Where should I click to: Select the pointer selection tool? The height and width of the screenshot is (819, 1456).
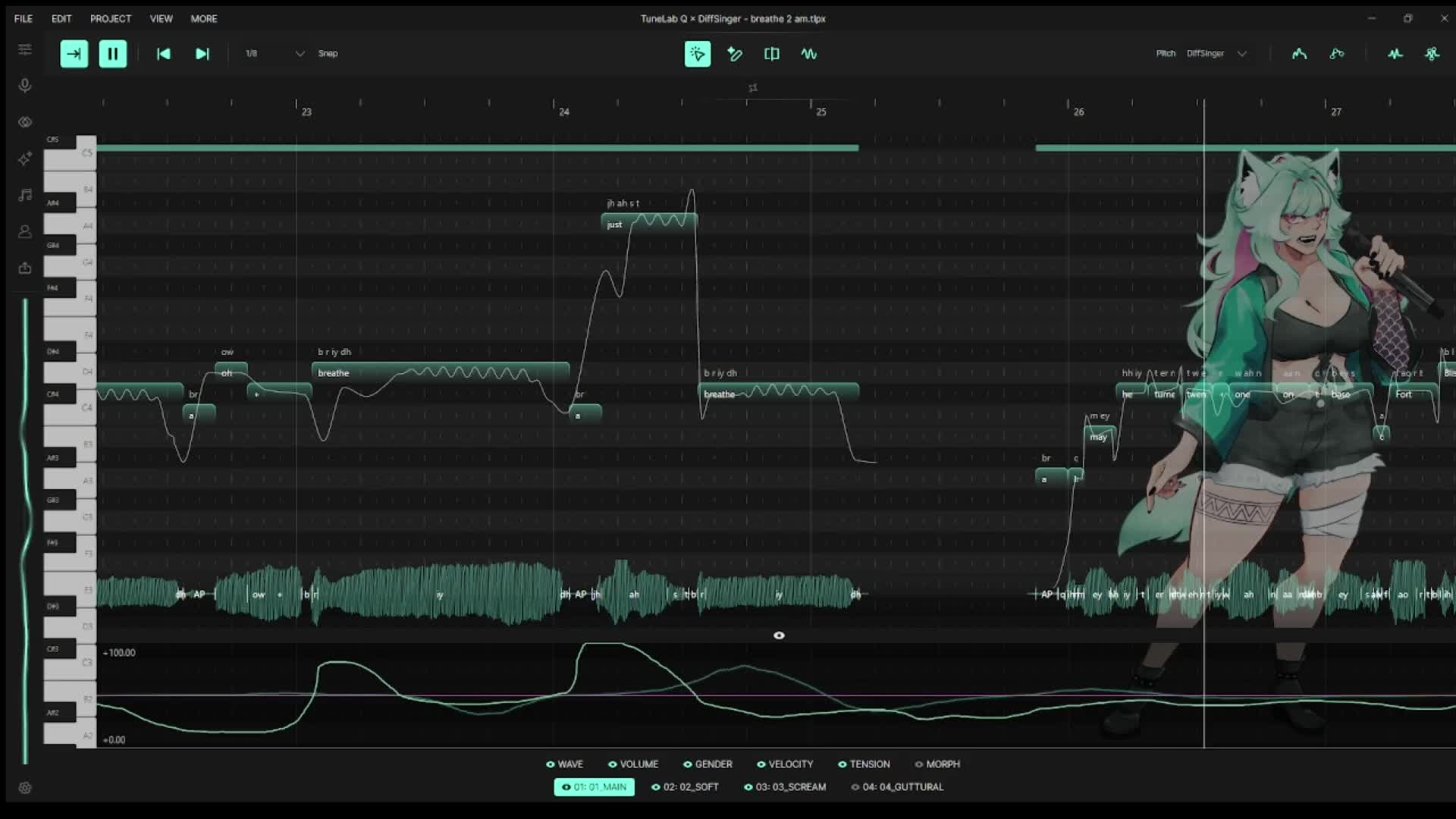tap(698, 54)
